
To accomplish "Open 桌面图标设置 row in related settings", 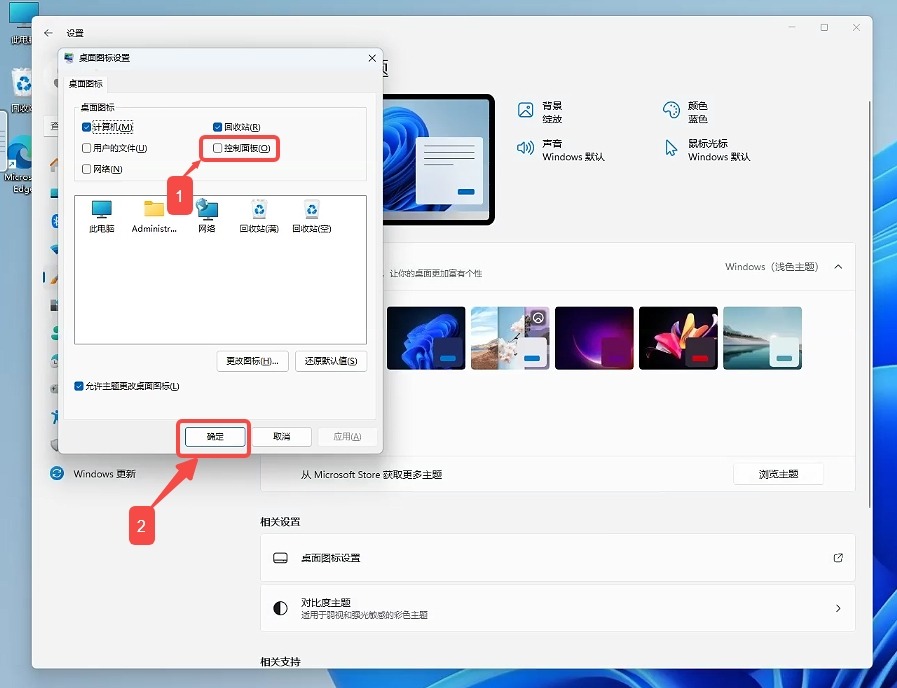I will 557,558.
